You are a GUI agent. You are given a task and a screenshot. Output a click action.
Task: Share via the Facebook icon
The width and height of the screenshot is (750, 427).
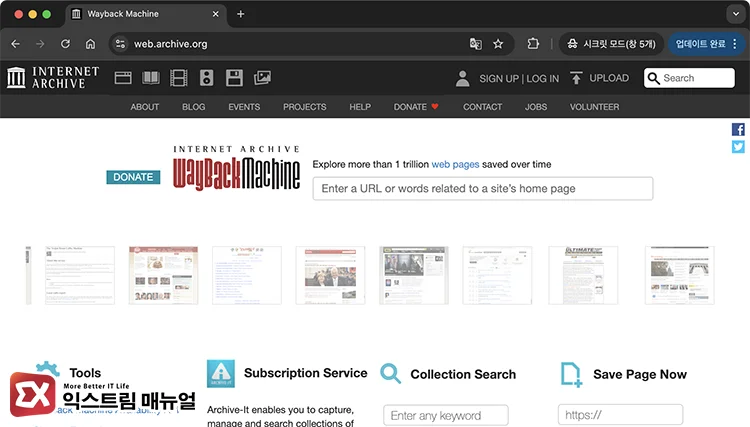tap(738, 129)
